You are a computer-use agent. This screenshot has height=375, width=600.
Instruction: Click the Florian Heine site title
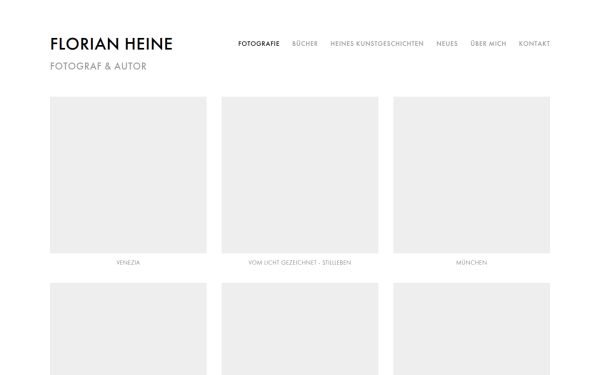pyautogui.click(x=111, y=44)
